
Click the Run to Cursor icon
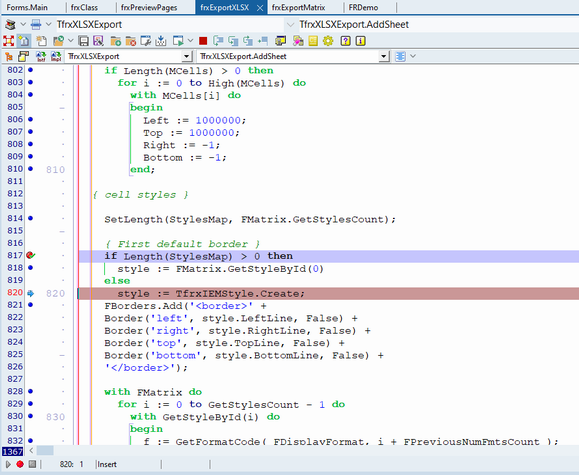(x=263, y=41)
